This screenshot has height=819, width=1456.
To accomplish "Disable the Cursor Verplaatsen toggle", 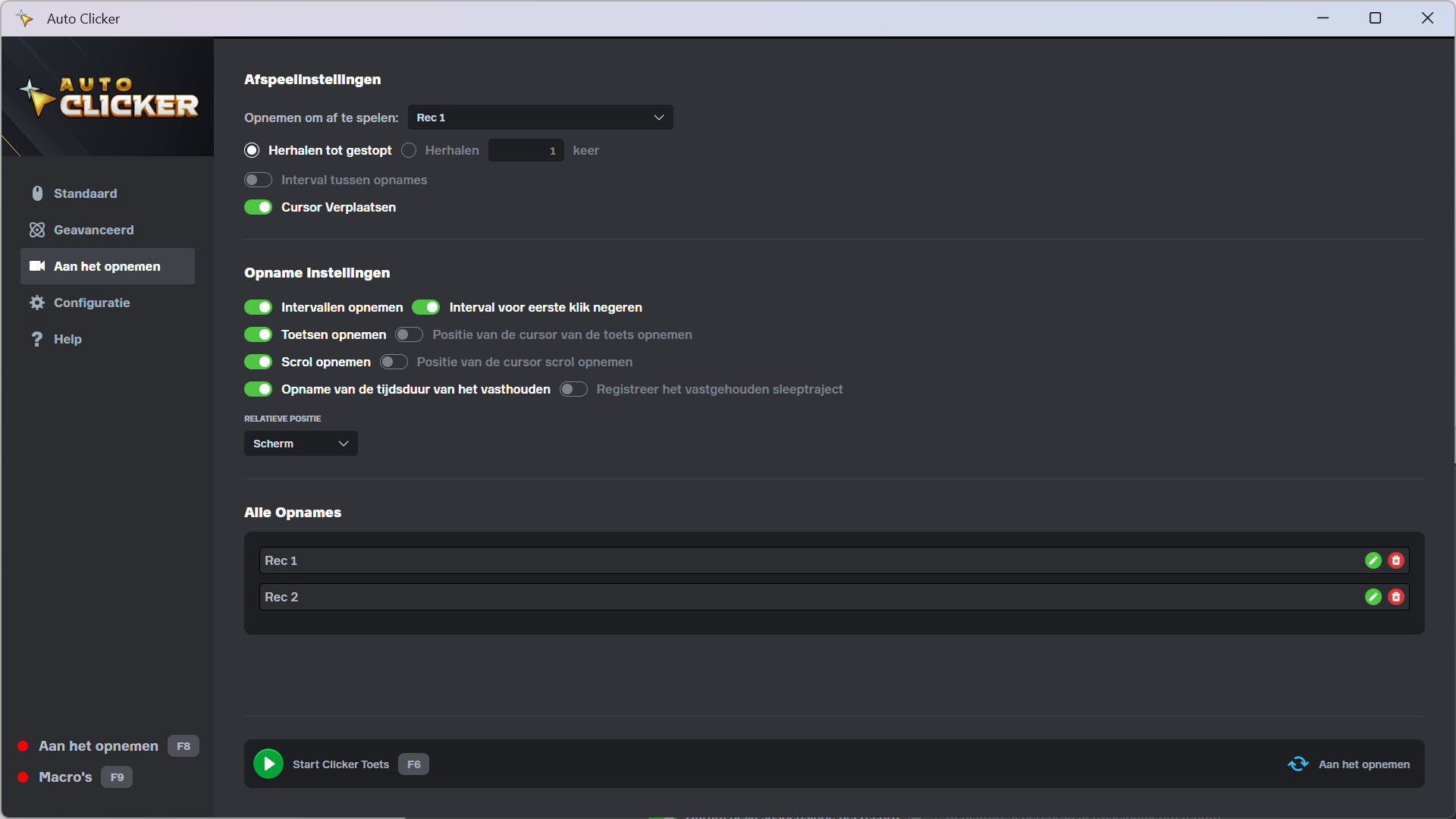I will pyautogui.click(x=258, y=207).
